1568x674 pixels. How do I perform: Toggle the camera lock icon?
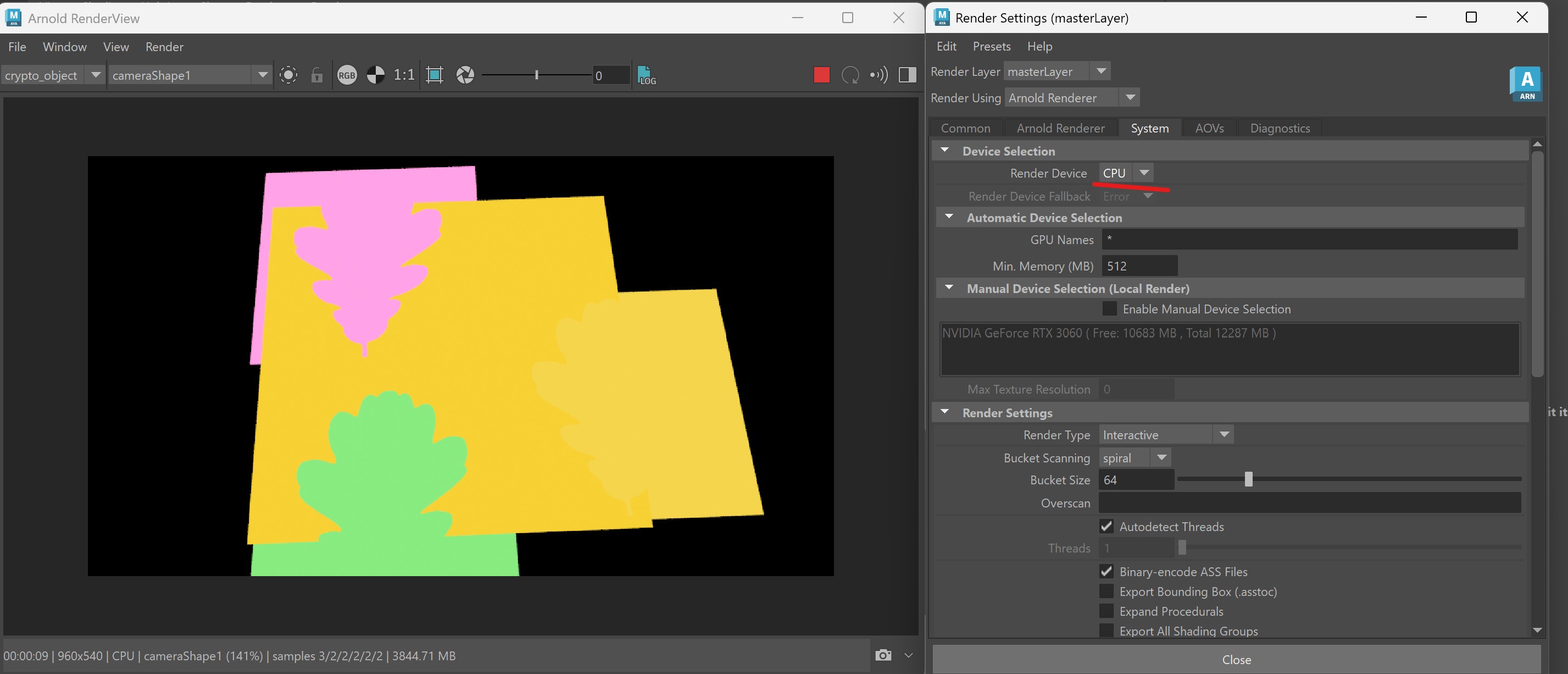coord(317,75)
